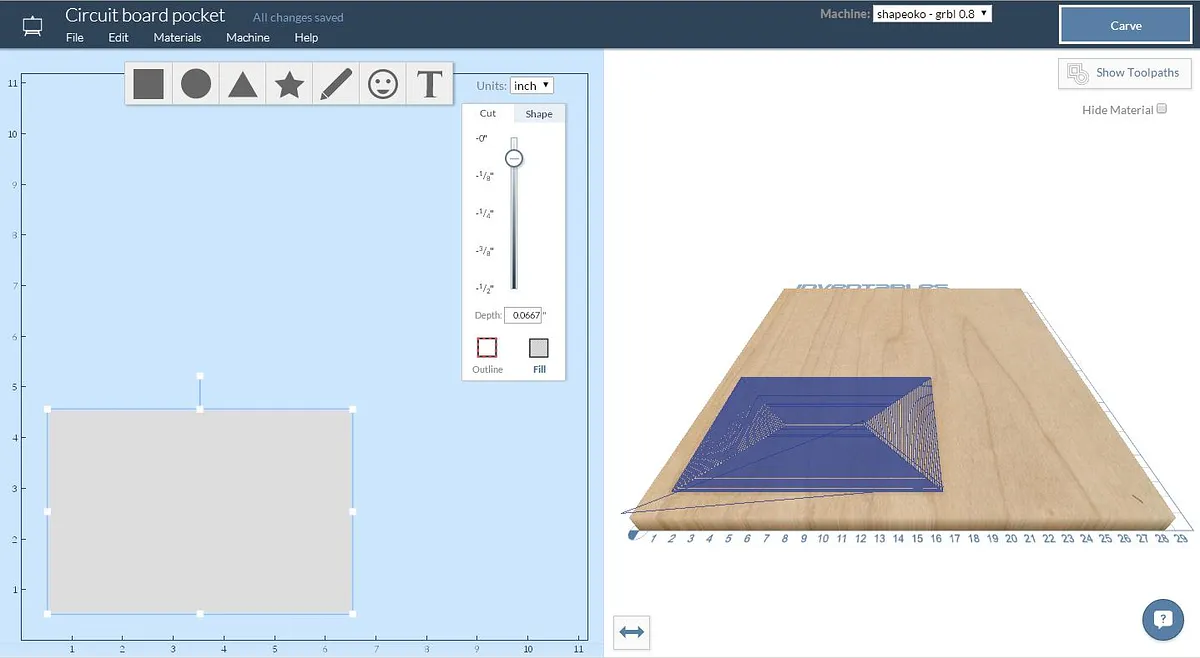The image size is (1200, 658).
Task: Select the Text tool
Action: pos(429,84)
